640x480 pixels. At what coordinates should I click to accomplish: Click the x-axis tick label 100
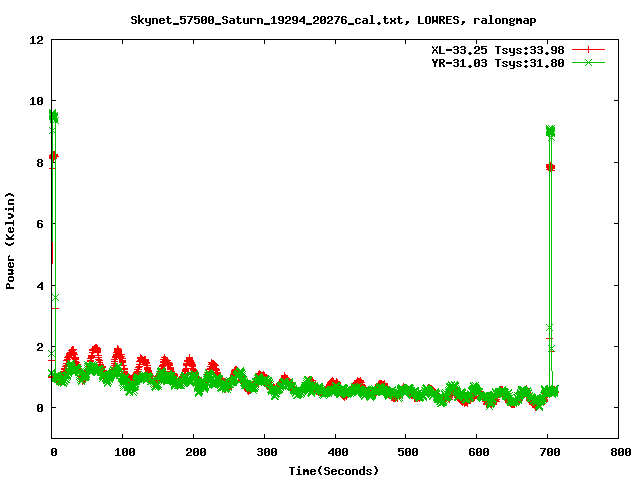pyautogui.click(x=124, y=452)
